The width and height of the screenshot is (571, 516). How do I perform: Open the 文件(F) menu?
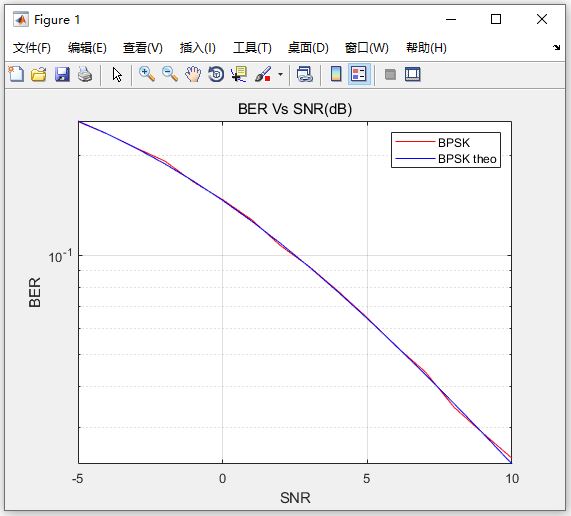(32, 48)
